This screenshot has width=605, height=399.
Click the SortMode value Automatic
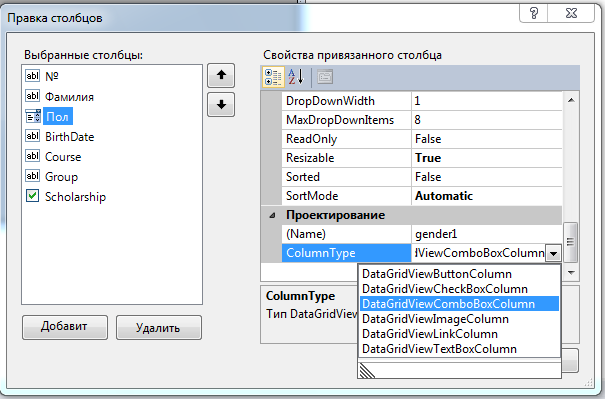(x=487, y=196)
